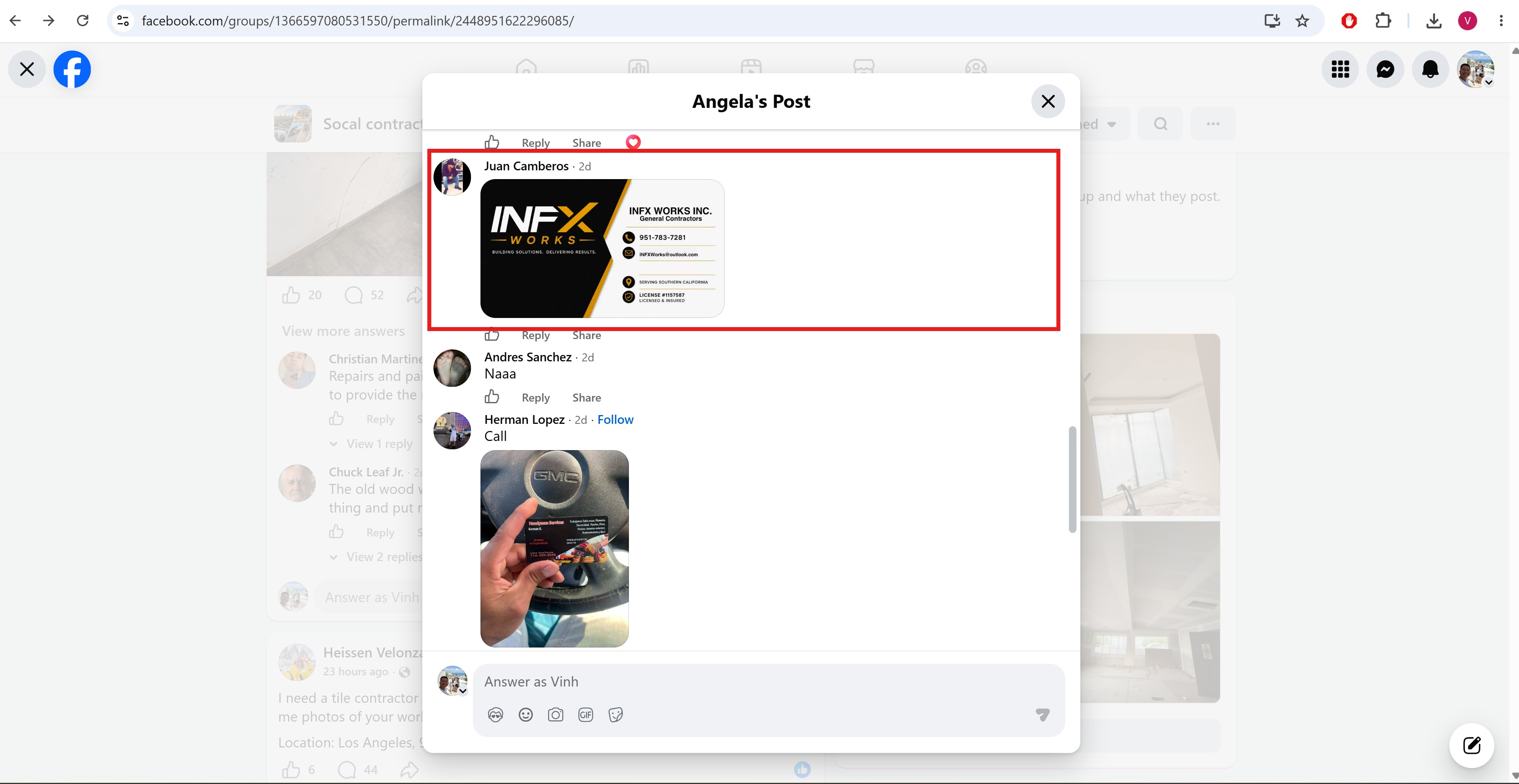1519x784 pixels.
Task: Open the GIF picker in answer box
Action: point(586,715)
